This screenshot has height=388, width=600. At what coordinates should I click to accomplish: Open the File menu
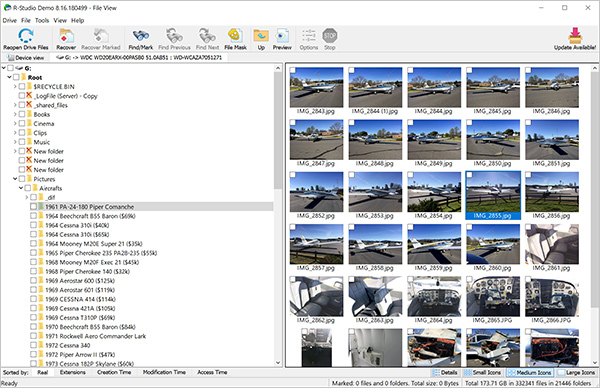click(26, 20)
